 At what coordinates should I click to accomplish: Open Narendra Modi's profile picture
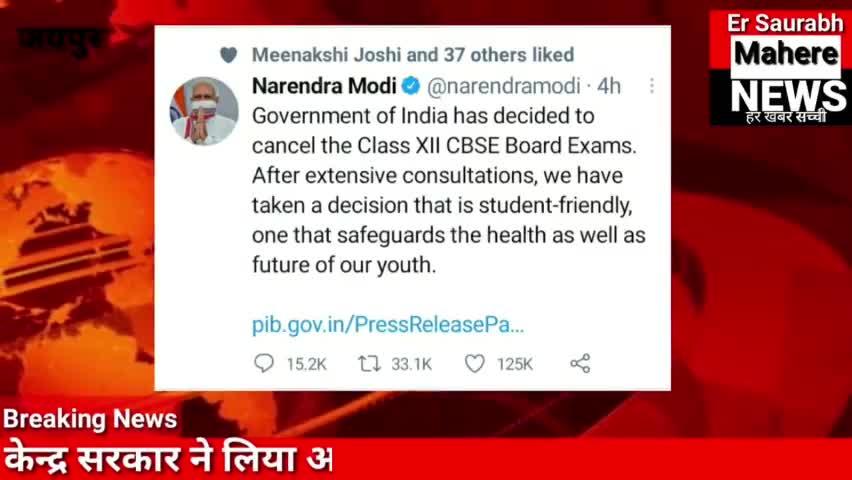pyautogui.click(x=204, y=110)
